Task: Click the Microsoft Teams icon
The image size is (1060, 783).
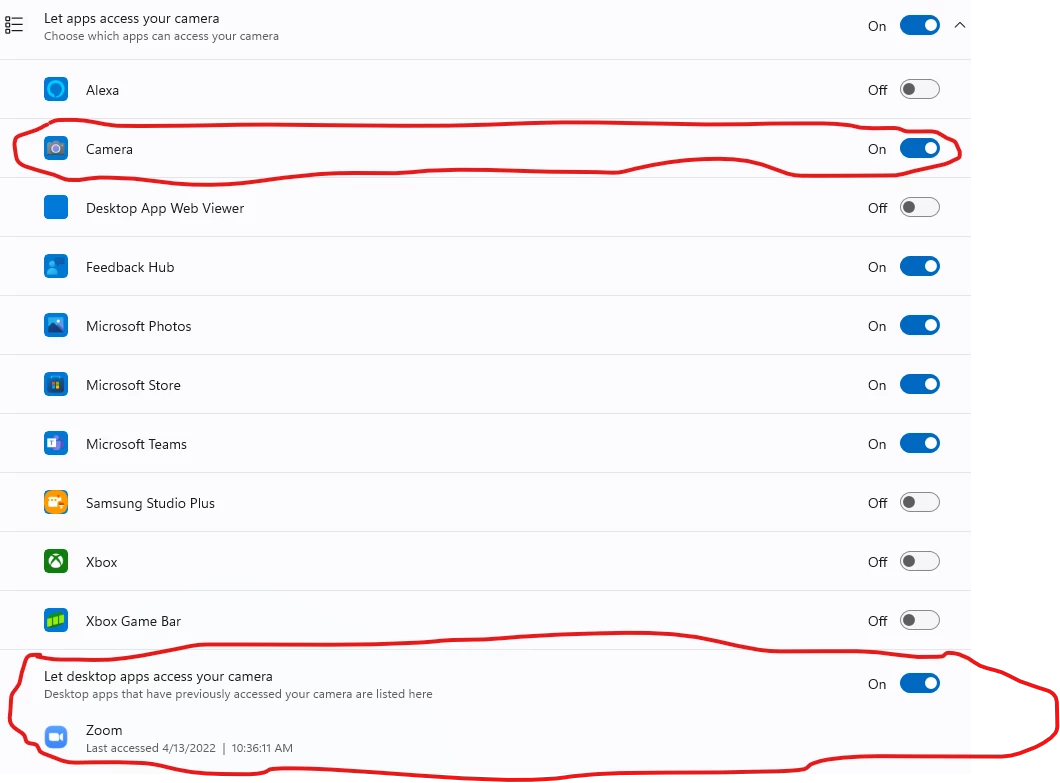Action: coord(56,444)
